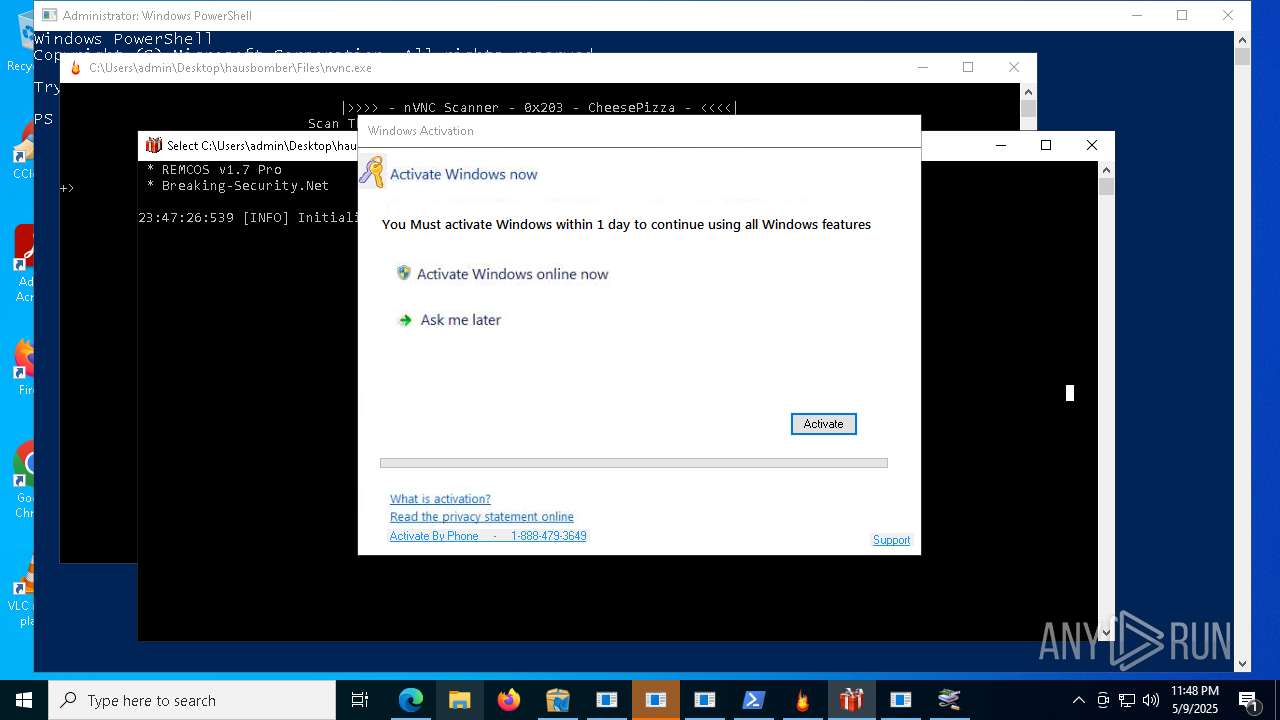Open the stacked books taskbar app
This screenshot has width=1280, height=720.
tap(950, 700)
